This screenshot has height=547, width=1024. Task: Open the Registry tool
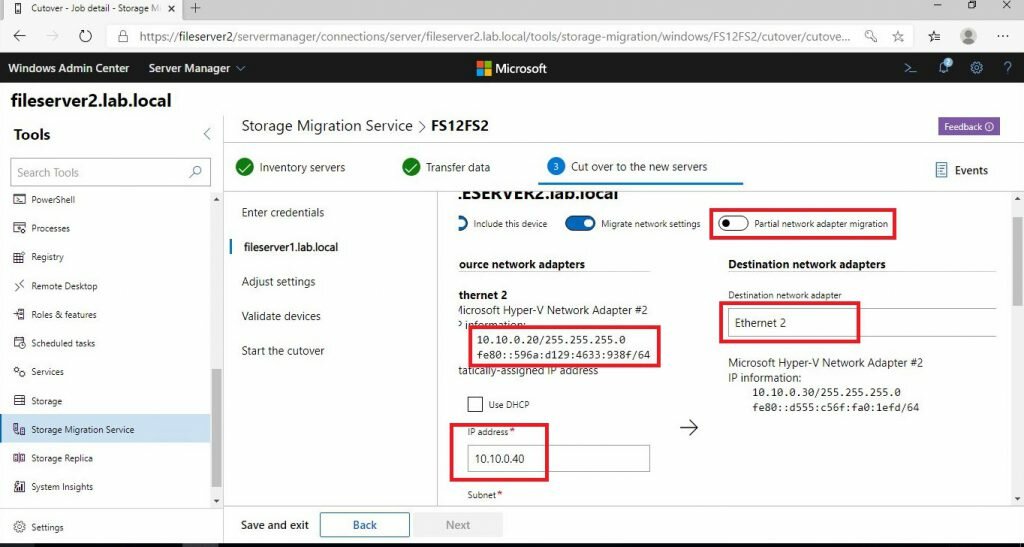tap(39, 257)
